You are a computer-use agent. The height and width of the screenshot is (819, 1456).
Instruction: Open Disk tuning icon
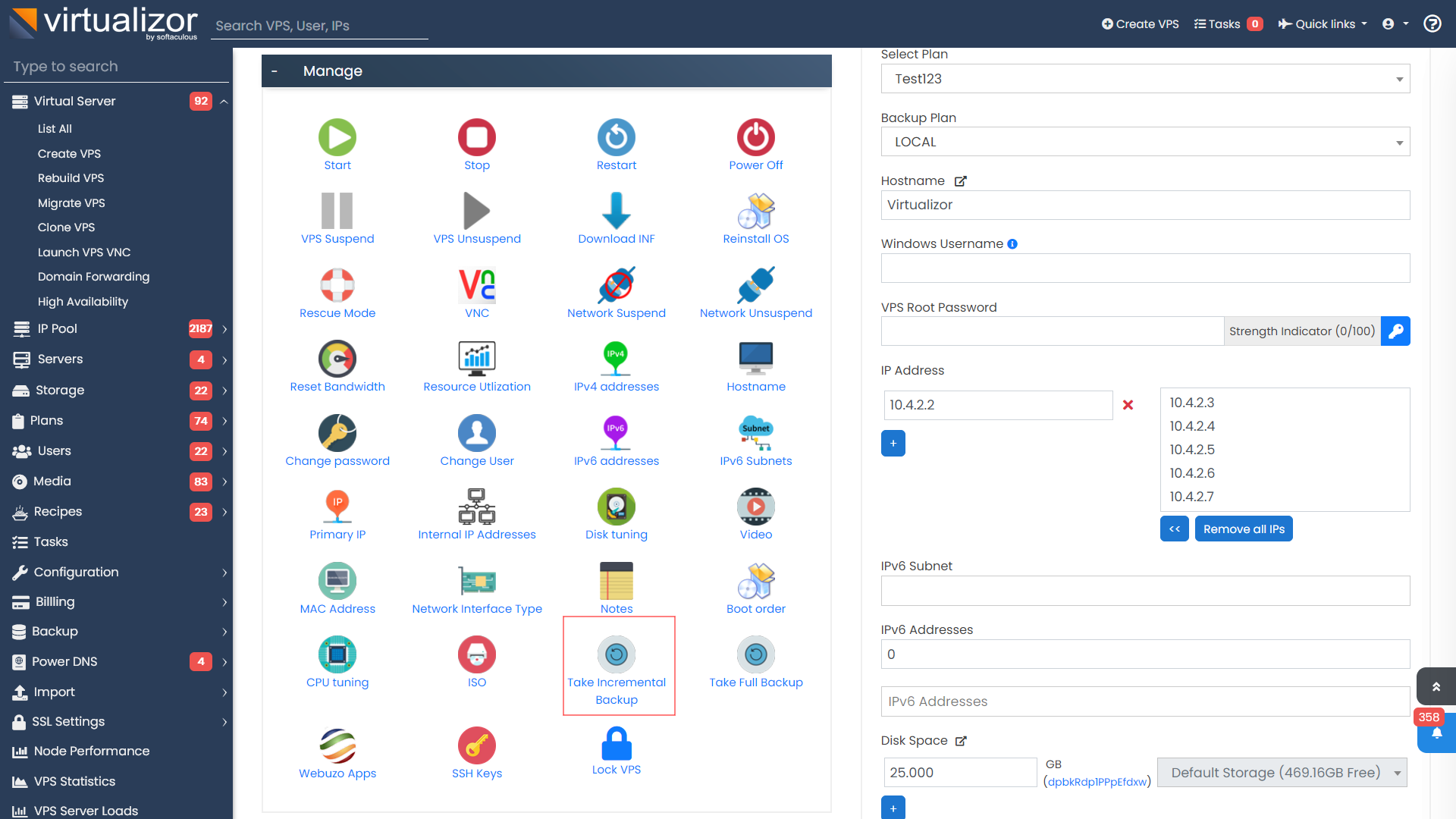(x=617, y=507)
